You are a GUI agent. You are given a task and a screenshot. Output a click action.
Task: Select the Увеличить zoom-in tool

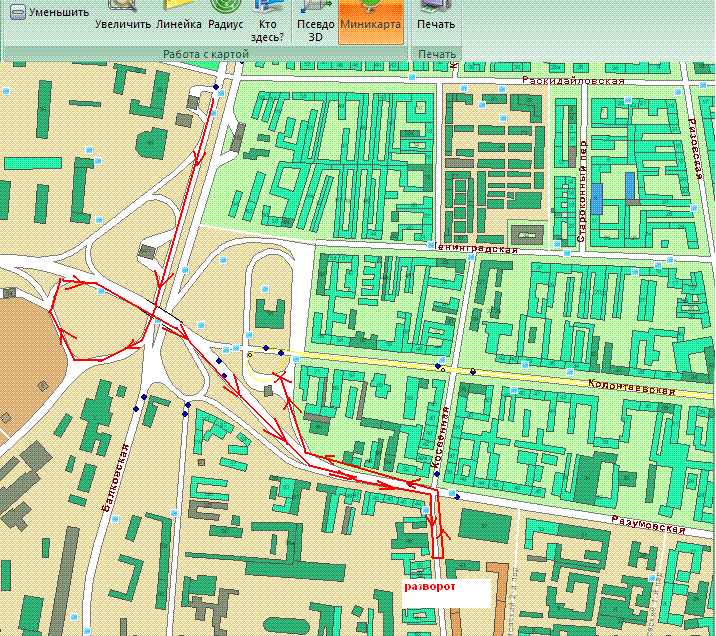(123, 22)
